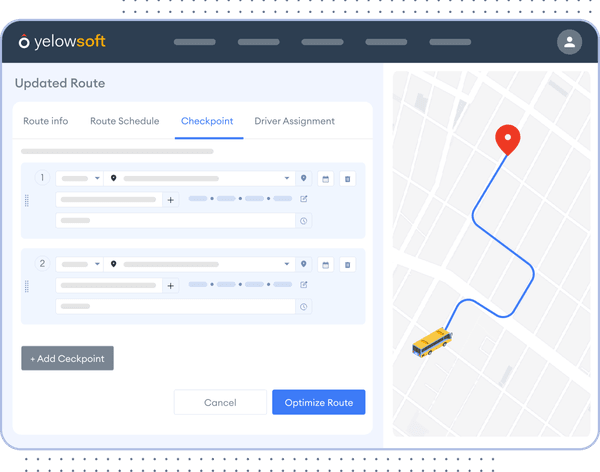Open checkpoint 1 type dropdown
Viewport: 600px width, 472px height.
tap(80, 178)
